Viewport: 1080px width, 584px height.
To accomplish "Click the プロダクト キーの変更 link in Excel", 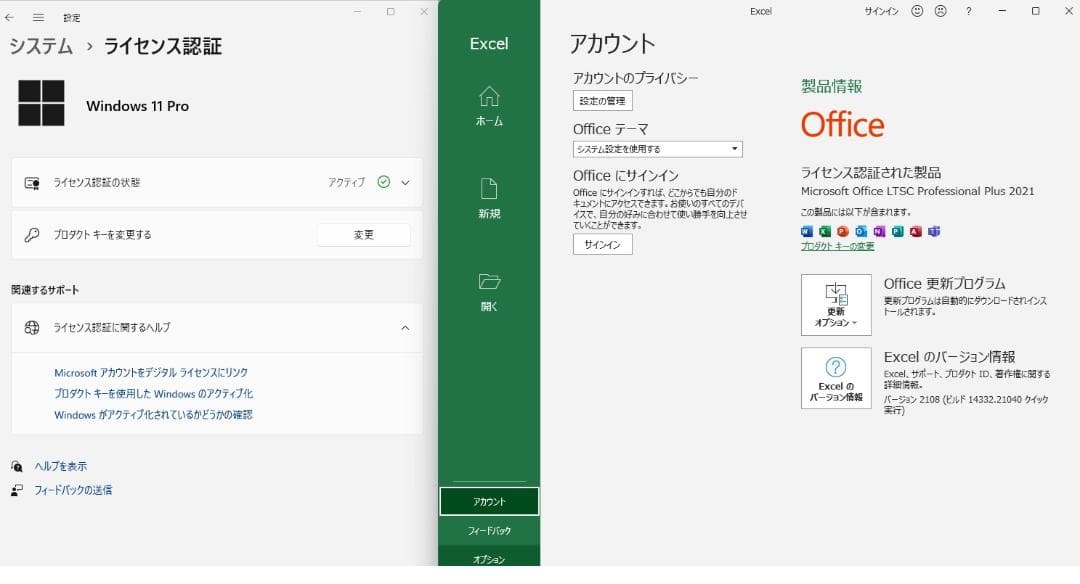I will (838, 246).
